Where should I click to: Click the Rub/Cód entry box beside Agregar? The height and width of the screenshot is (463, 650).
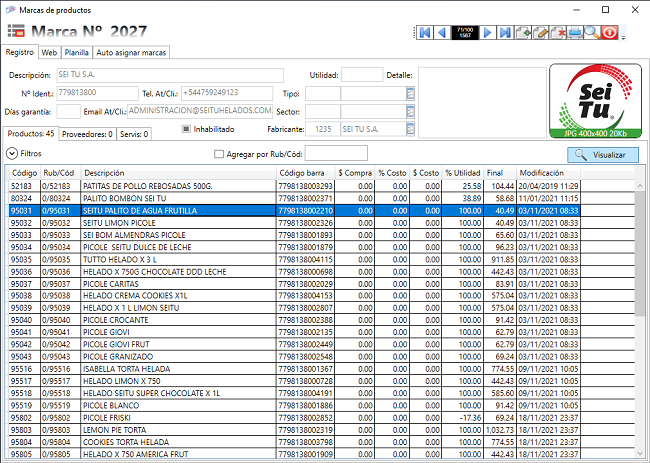click(x=336, y=153)
